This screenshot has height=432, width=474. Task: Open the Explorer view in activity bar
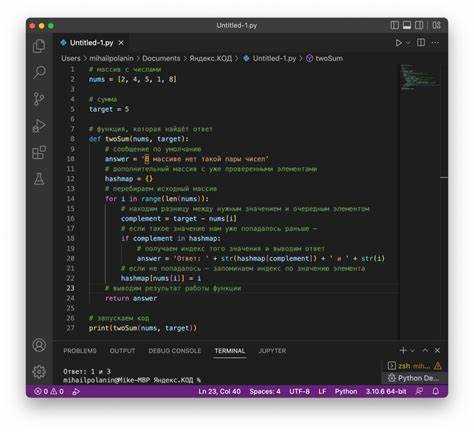(x=39, y=46)
